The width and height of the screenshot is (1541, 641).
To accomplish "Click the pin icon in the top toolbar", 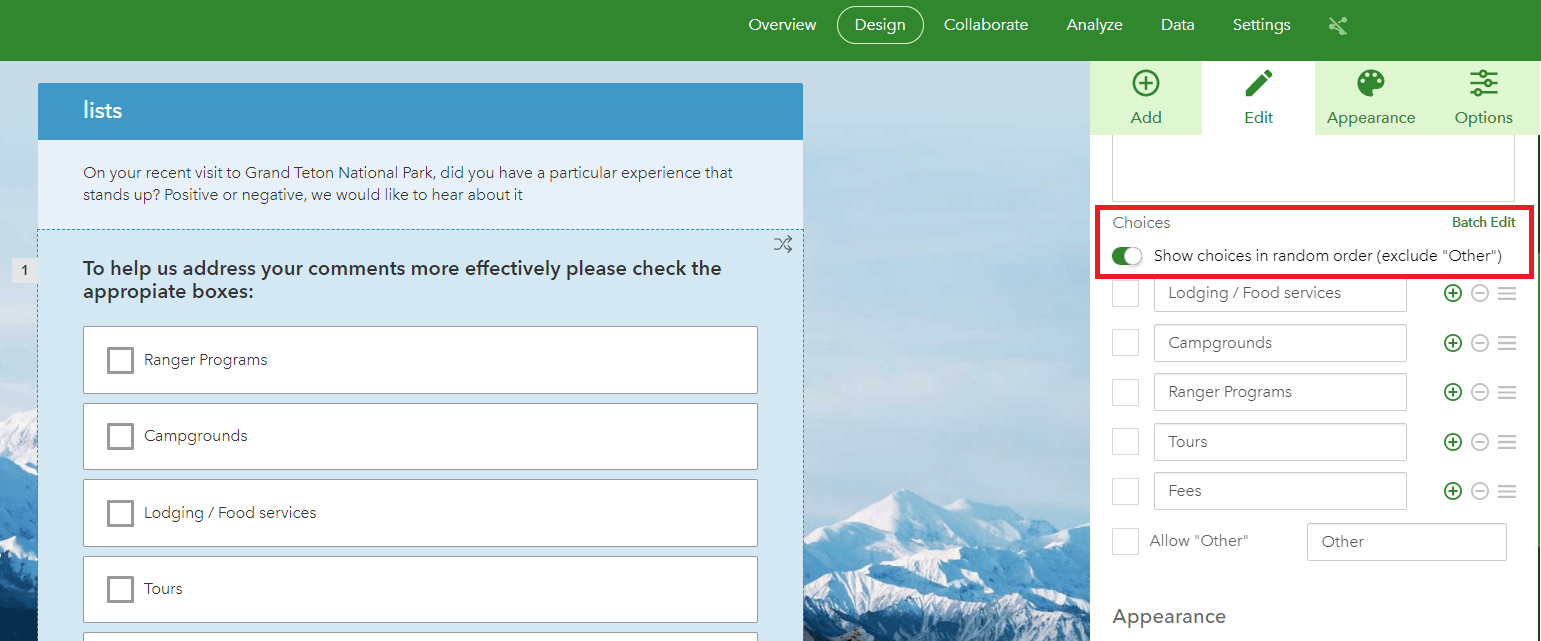I will click(x=1337, y=25).
